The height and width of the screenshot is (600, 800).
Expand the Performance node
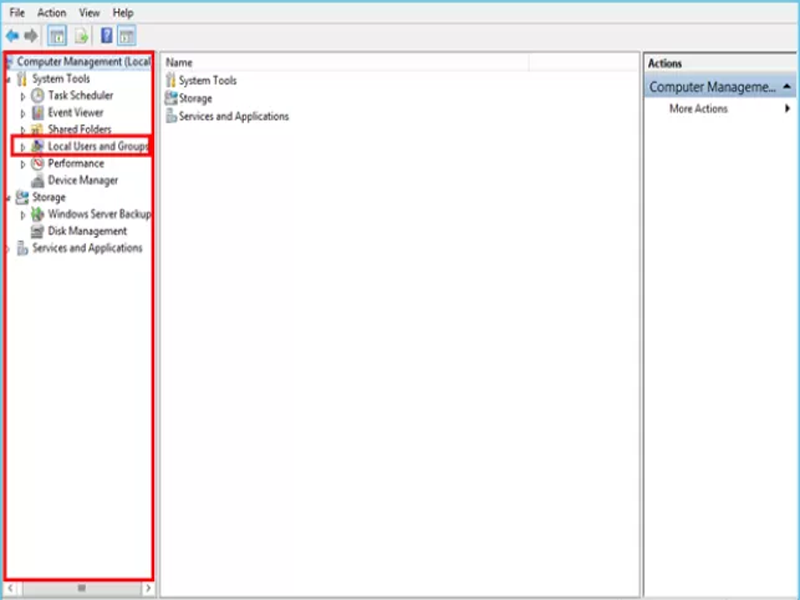click(x=23, y=164)
